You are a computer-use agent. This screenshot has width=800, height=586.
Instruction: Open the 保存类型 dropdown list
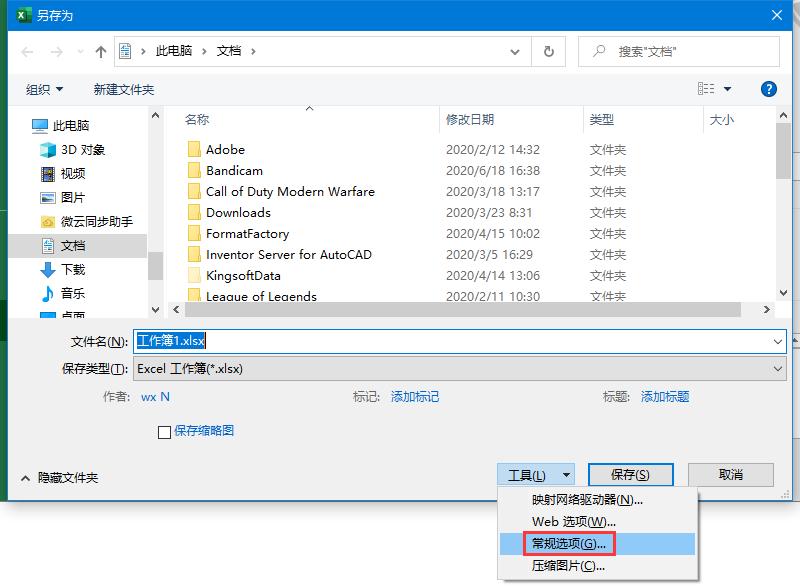click(x=776, y=370)
